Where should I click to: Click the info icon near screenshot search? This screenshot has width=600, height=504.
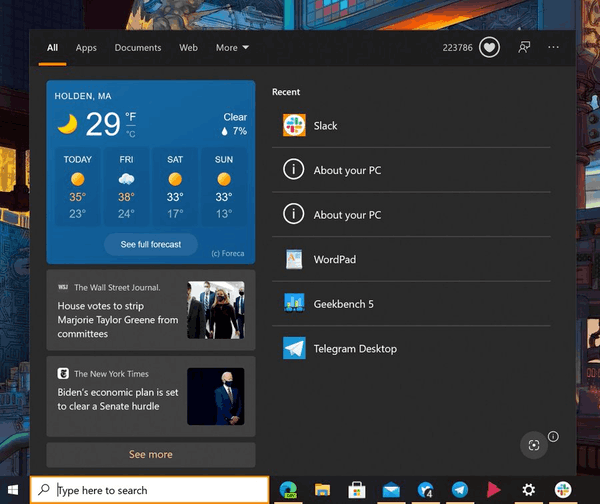tap(553, 436)
